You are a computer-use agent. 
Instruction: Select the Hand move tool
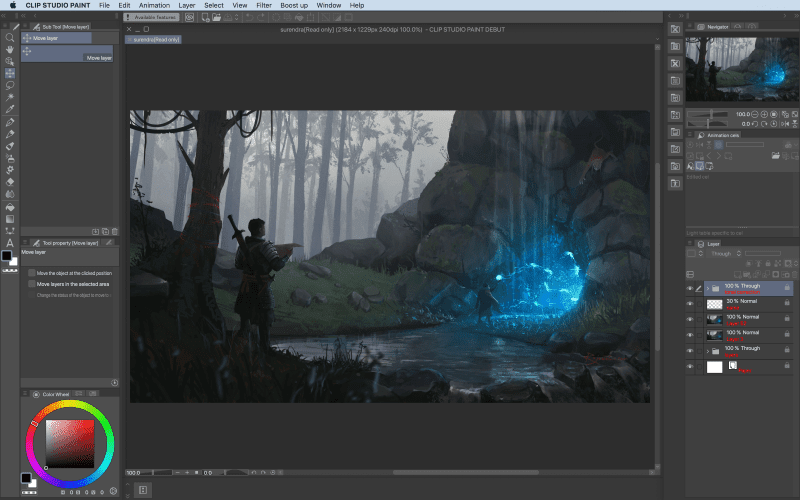click(9, 49)
